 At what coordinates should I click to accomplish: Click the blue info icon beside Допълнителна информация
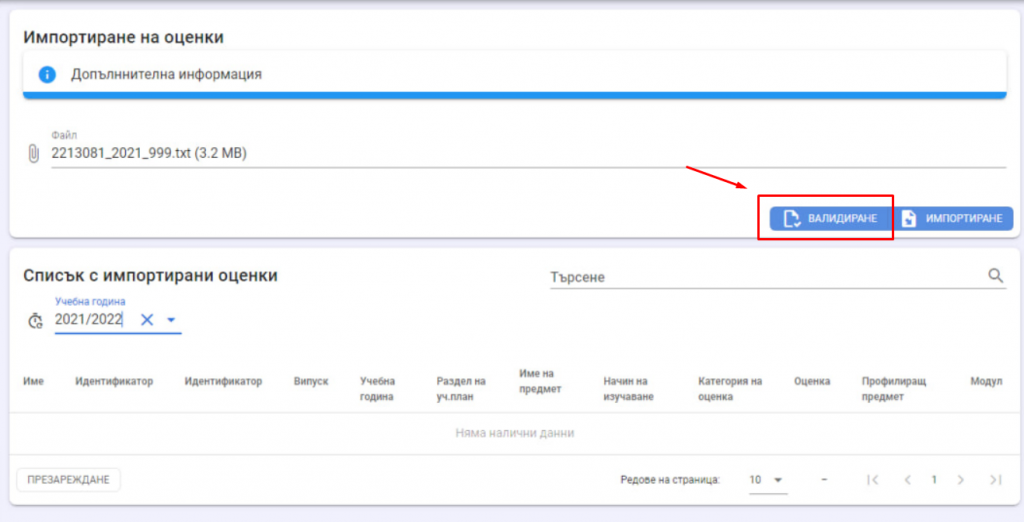(x=46, y=75)
